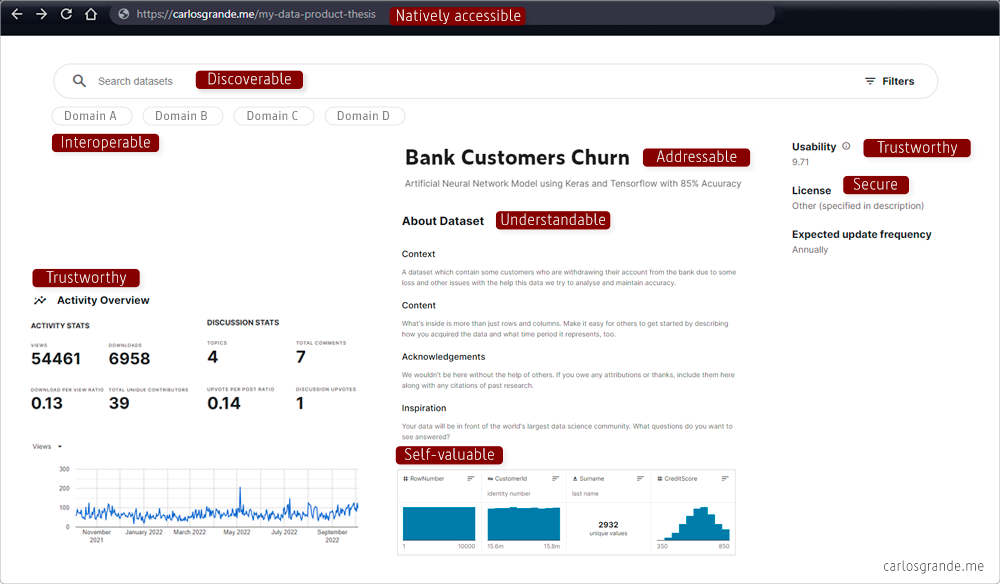Click the browser URL address bar

tap(250, 14)
